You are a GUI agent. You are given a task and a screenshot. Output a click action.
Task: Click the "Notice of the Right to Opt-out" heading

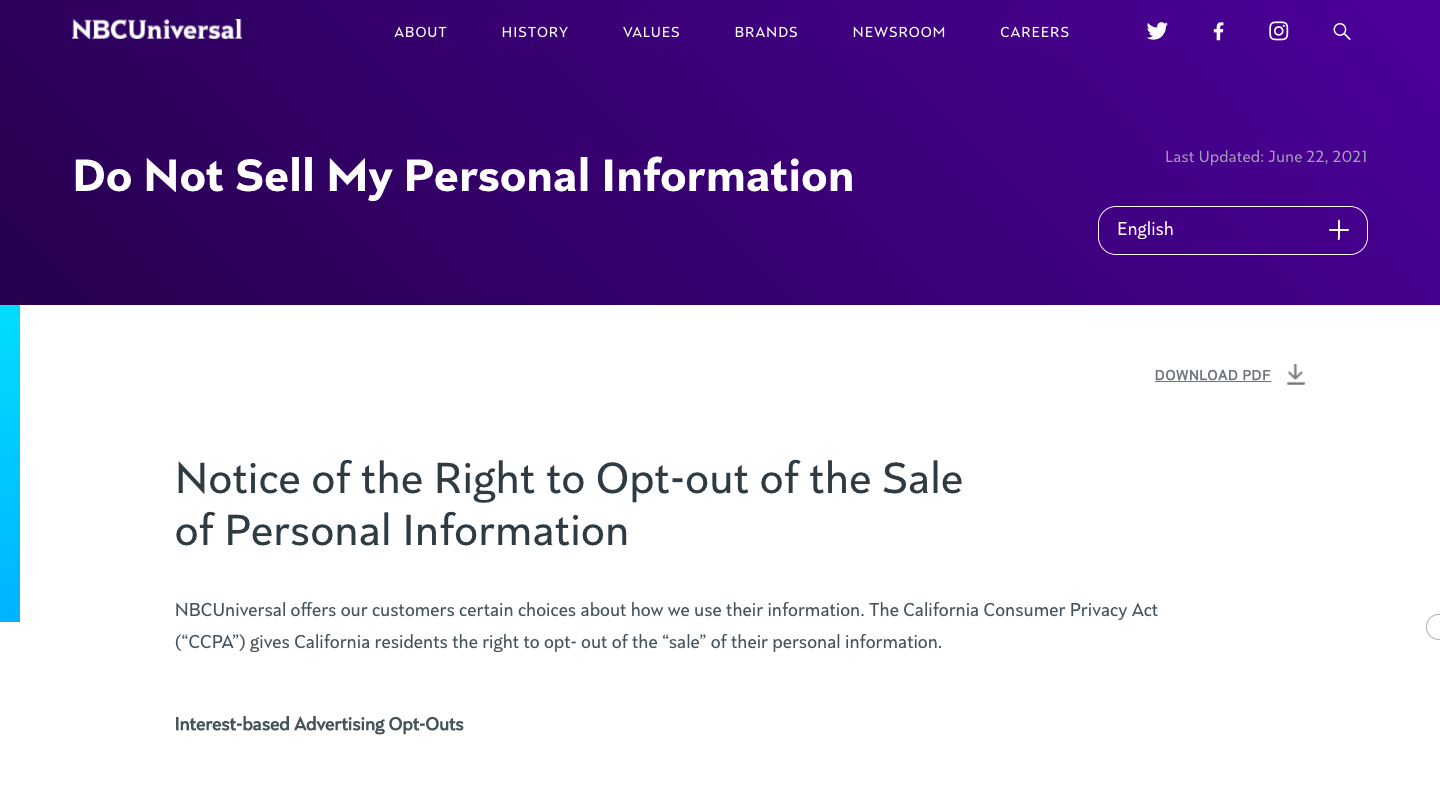pyautogui.click(x=568, y=504)
